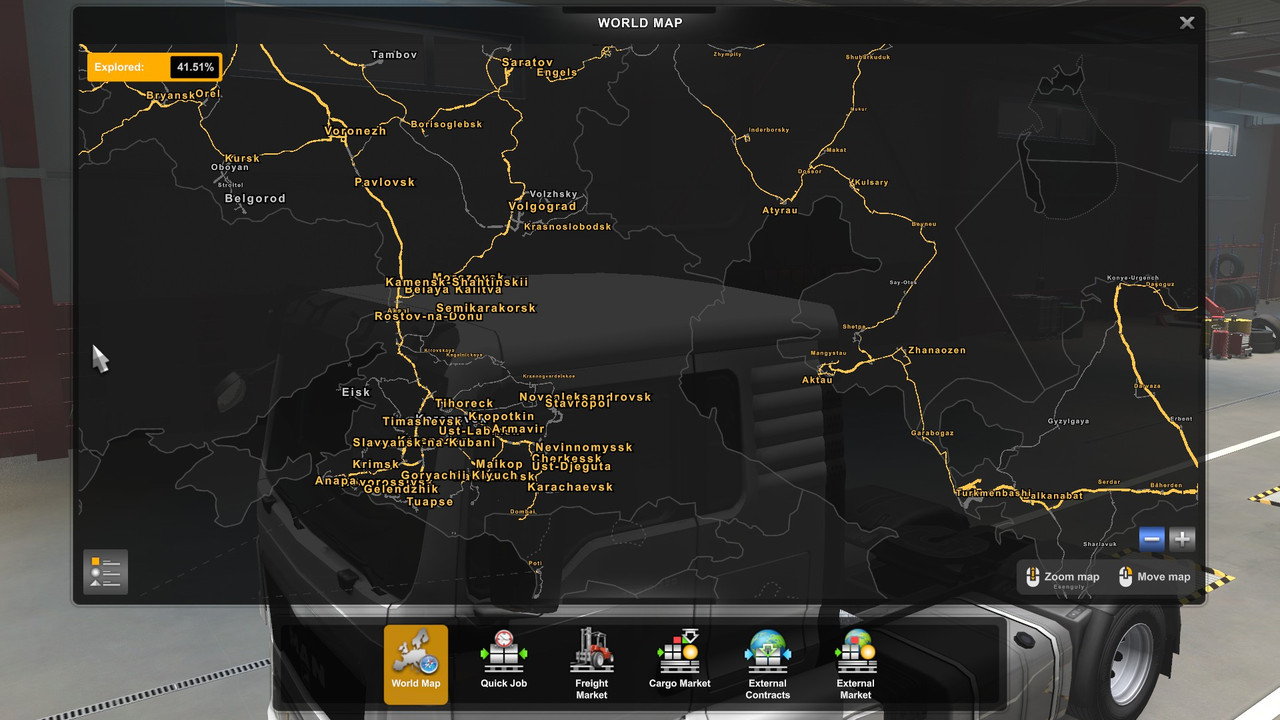Image resolution: width=1280 pixels, height=720 pixels.
Task: Select Inderborsky on the map
Action: click(x=769, y=130)
